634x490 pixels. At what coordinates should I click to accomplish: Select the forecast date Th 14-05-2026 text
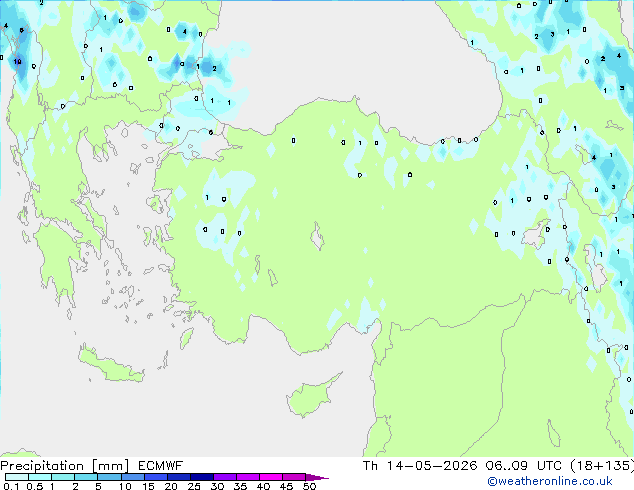tap(420, 466)
